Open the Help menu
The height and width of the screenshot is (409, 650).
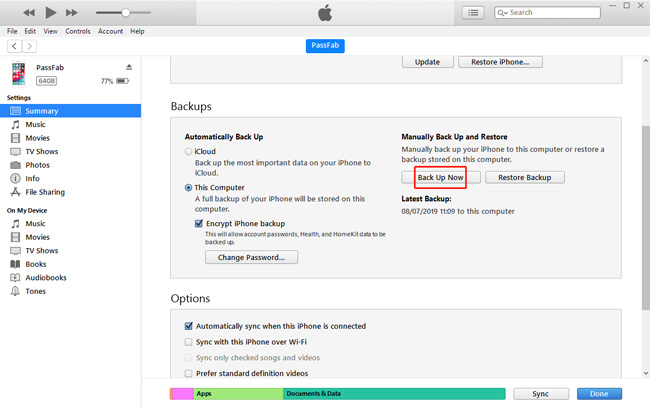click(137, 31)
